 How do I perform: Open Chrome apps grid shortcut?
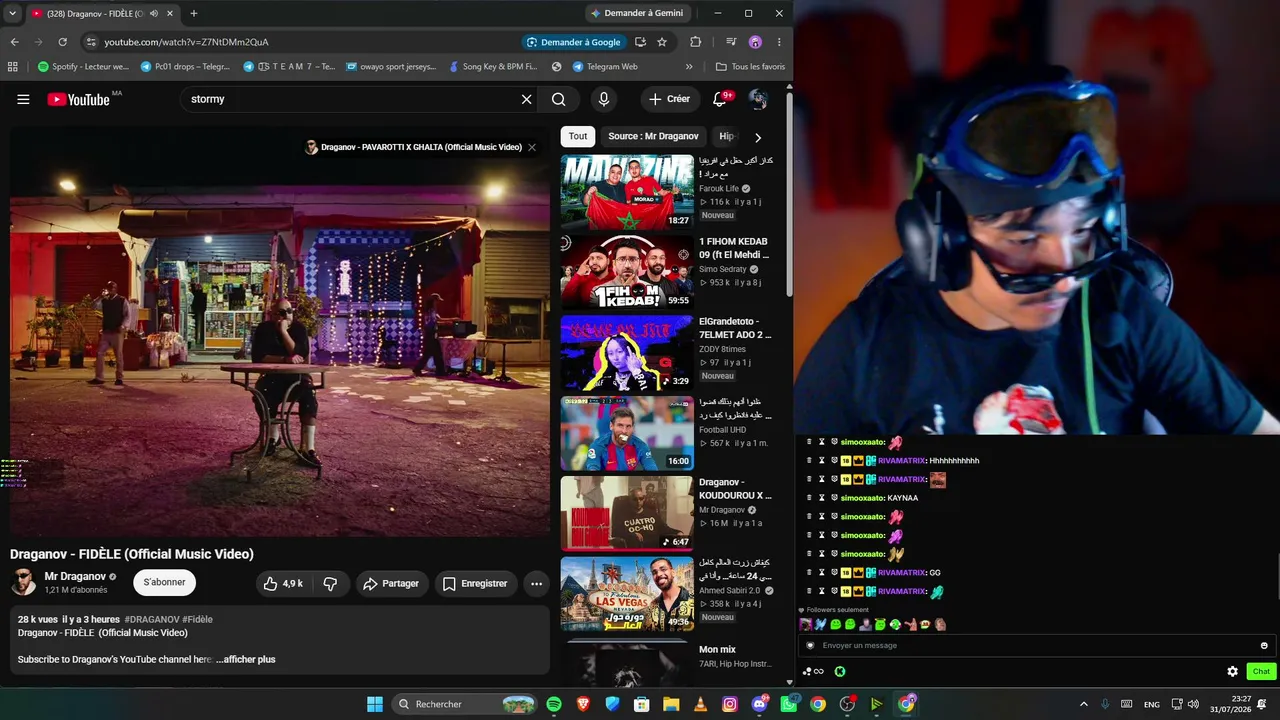(x=12, y=67)
